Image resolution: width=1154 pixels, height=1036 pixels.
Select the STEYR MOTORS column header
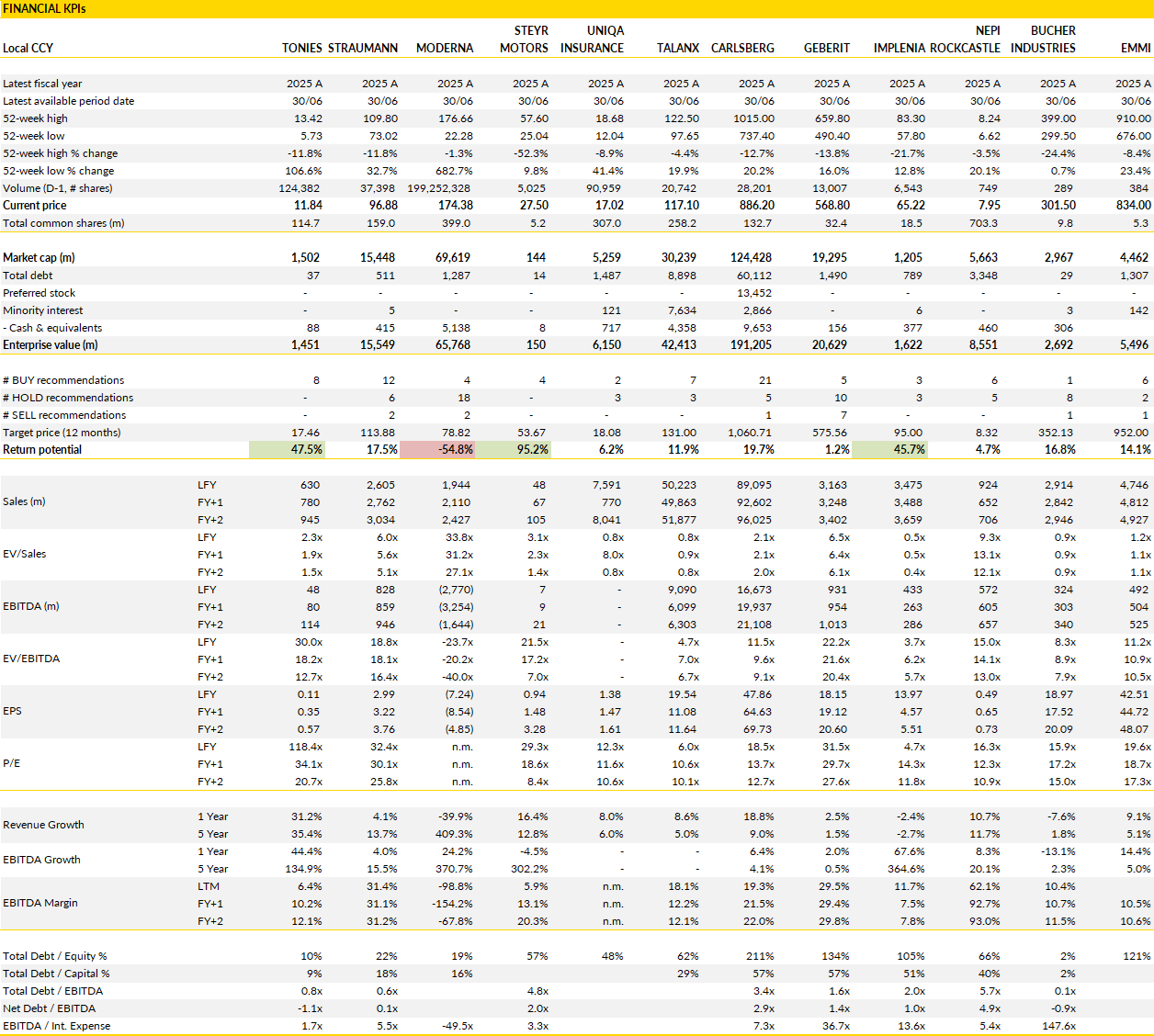pos(524,39)
